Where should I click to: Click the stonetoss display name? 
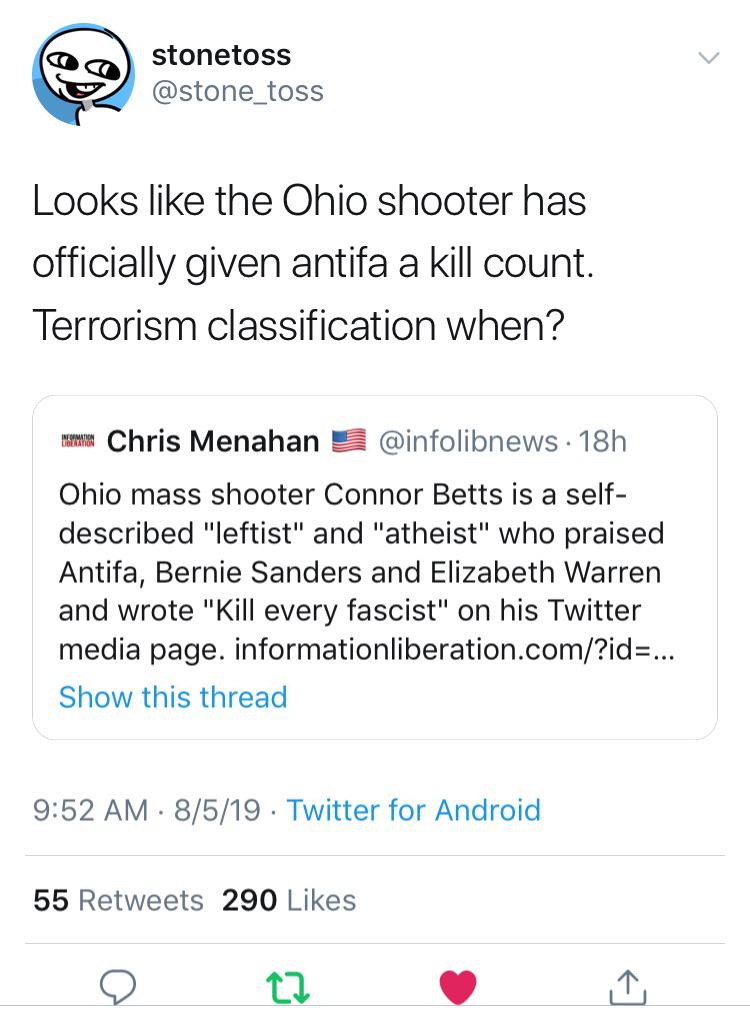(x=221, y=55)
